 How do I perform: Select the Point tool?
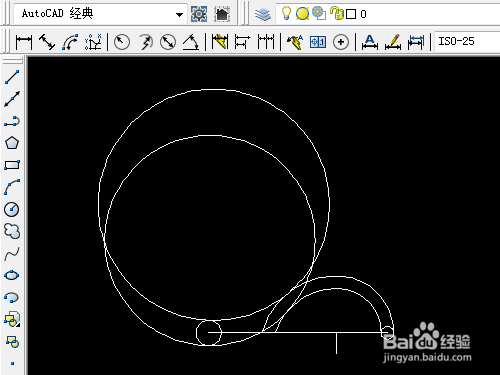point(12,363)
